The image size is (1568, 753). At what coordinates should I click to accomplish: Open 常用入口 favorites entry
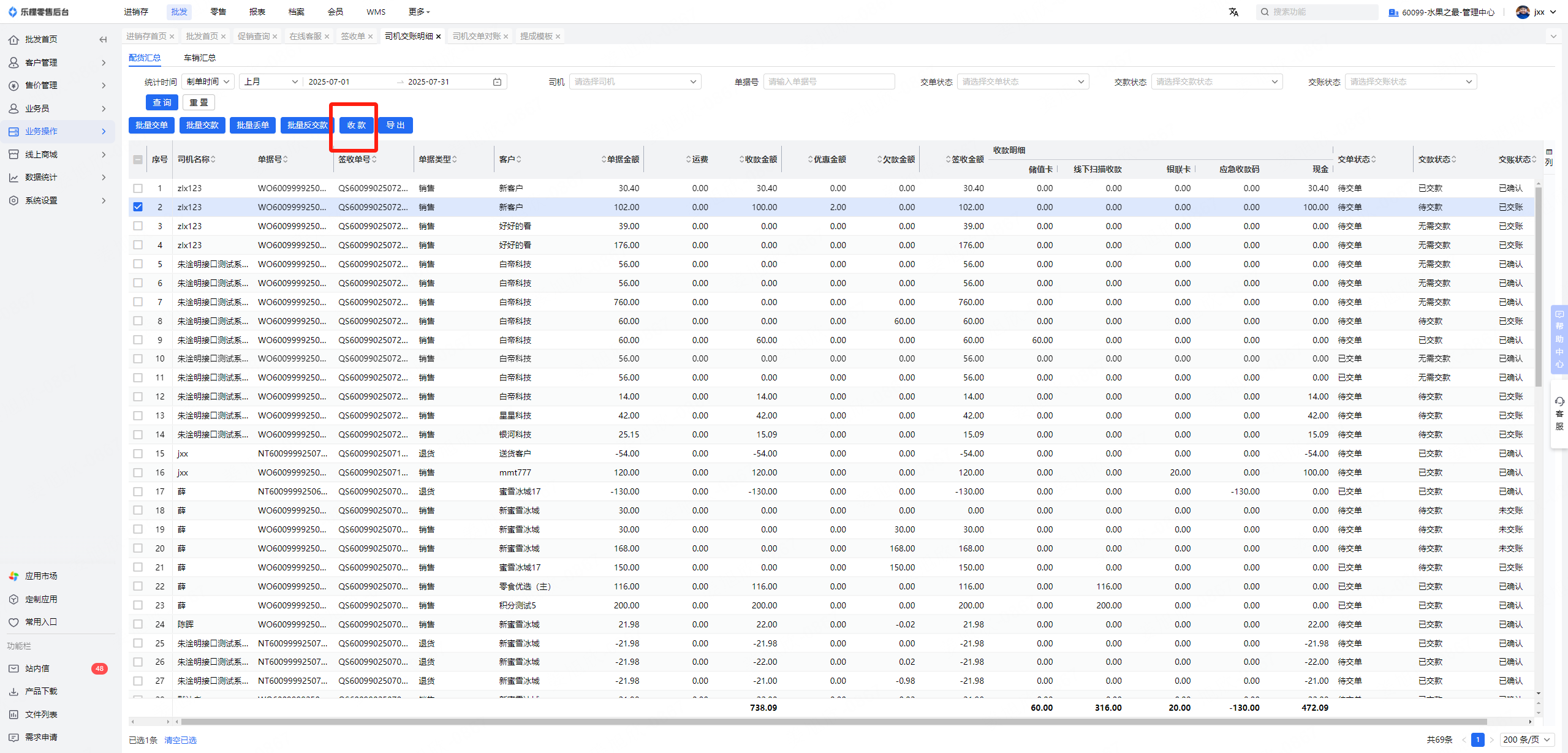coord(41,622)
